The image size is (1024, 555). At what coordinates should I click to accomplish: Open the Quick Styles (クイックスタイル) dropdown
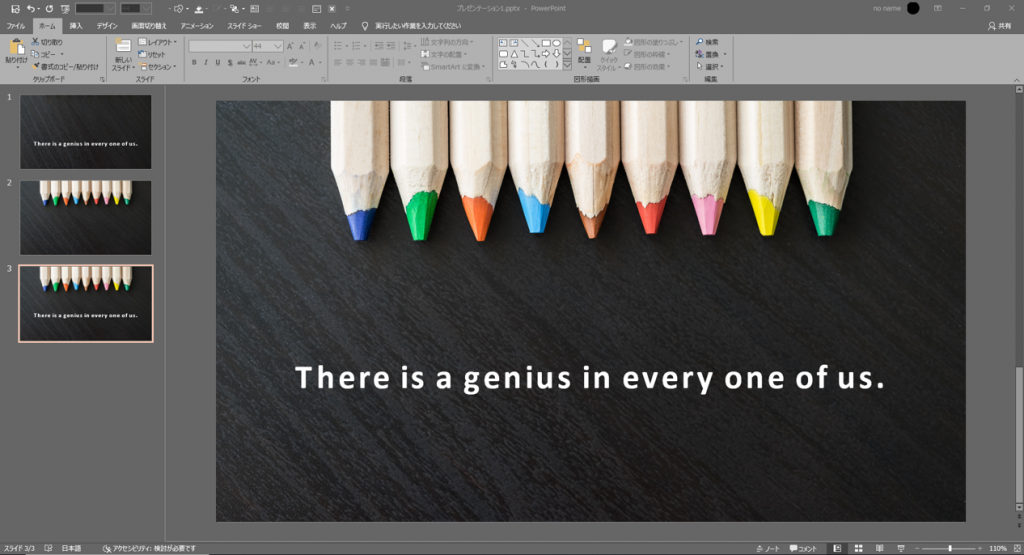[x=608, y=54]
